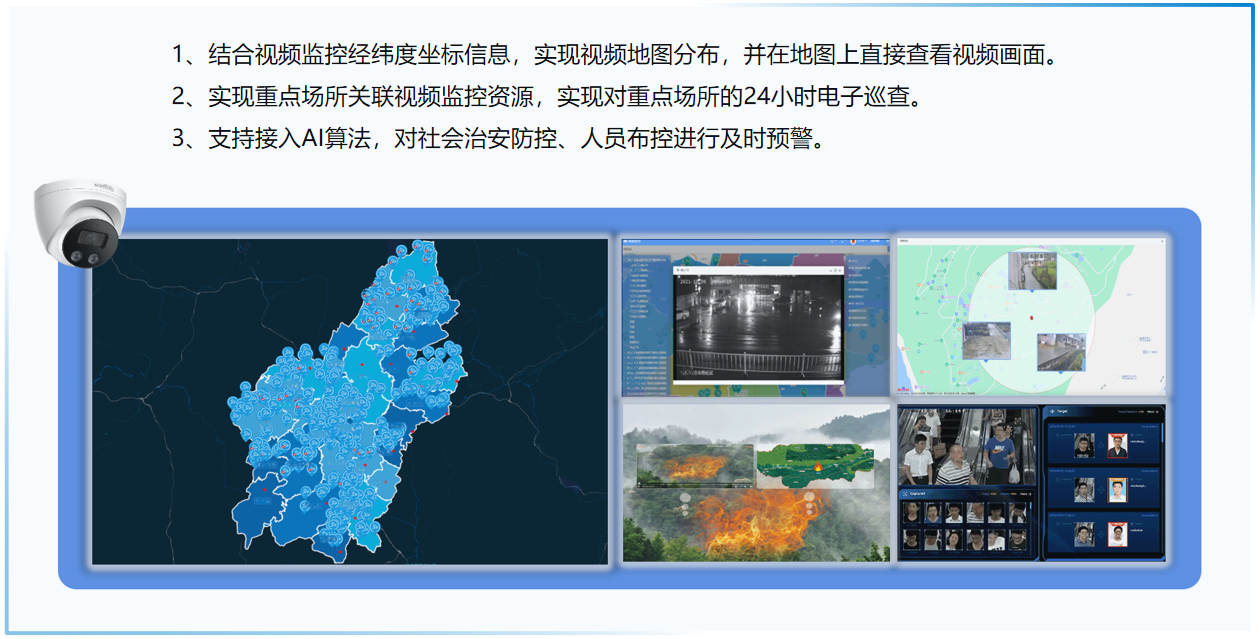This screenshot has width=1260, height=639.
Task: Open the night street surveillance video screenshot
Action: point(755,318)
